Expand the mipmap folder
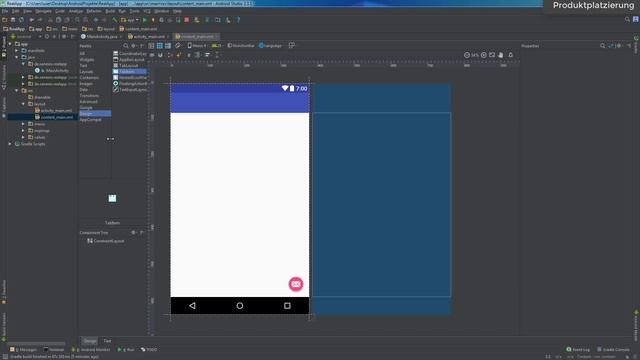Viewport: 640px width, 360px height. (x=23, y=131)
